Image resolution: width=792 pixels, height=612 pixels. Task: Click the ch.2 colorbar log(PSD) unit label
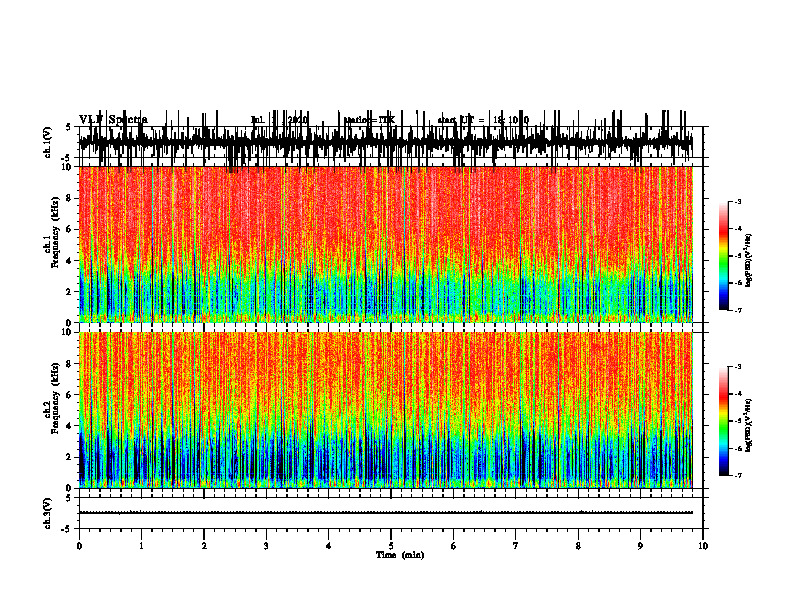coord(749,425)
